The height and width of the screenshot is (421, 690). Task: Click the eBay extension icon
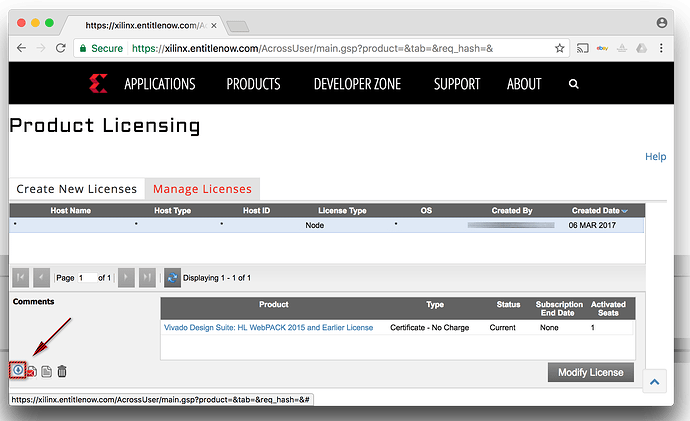604,48
